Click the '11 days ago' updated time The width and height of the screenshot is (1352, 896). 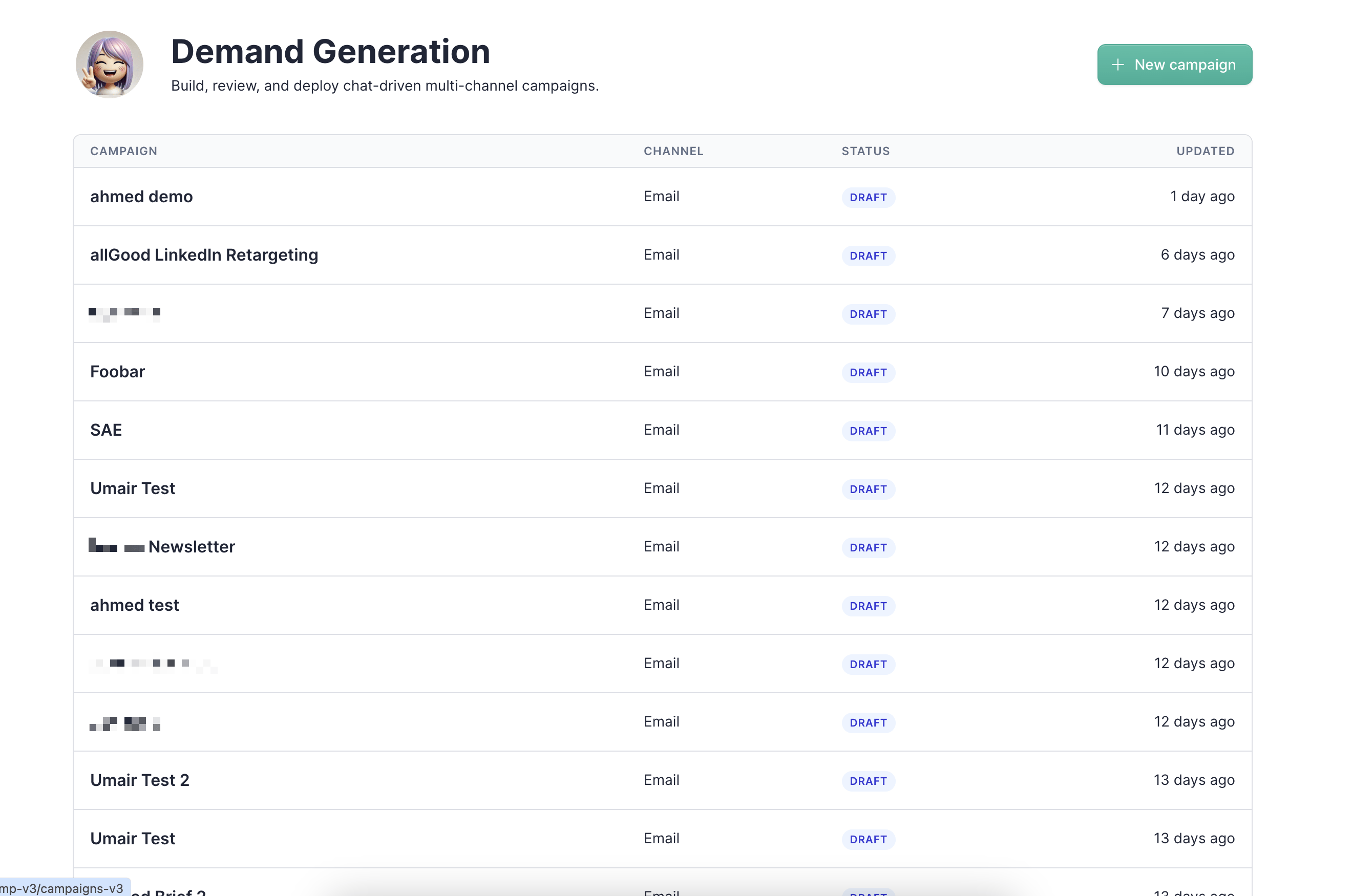(x=1195, y=430)
